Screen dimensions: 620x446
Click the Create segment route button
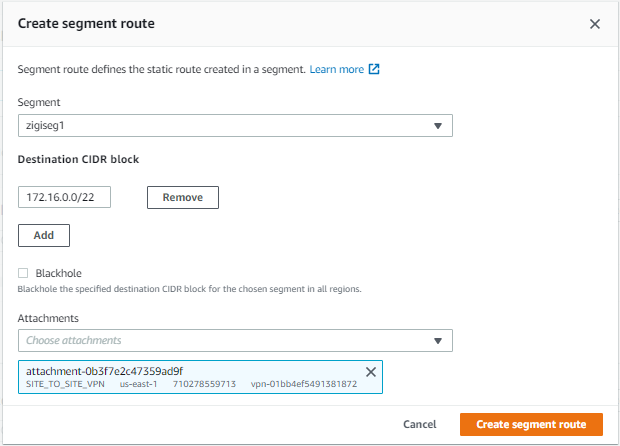531,424
